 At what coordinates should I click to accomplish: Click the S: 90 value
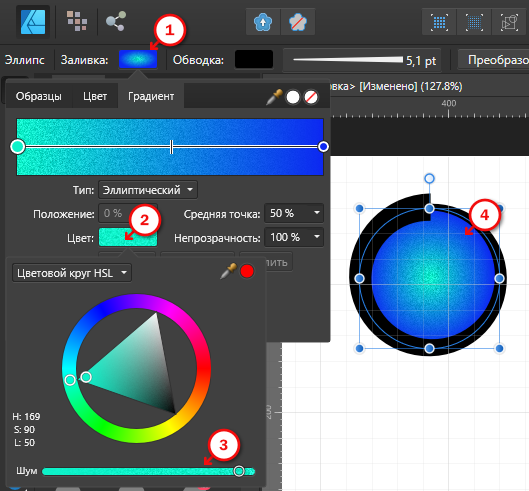click(x=25, y=430)
